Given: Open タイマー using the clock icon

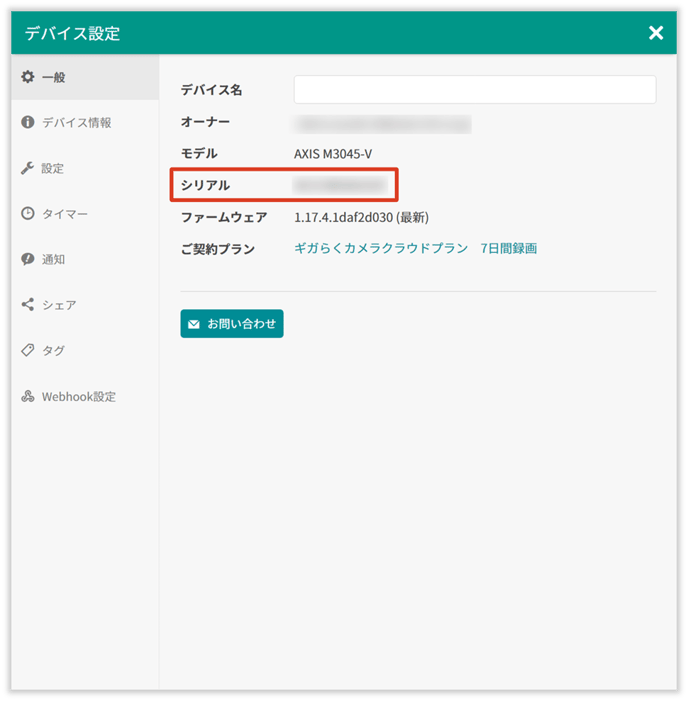Looking at the screenshot, I should [x=28, y=214].
